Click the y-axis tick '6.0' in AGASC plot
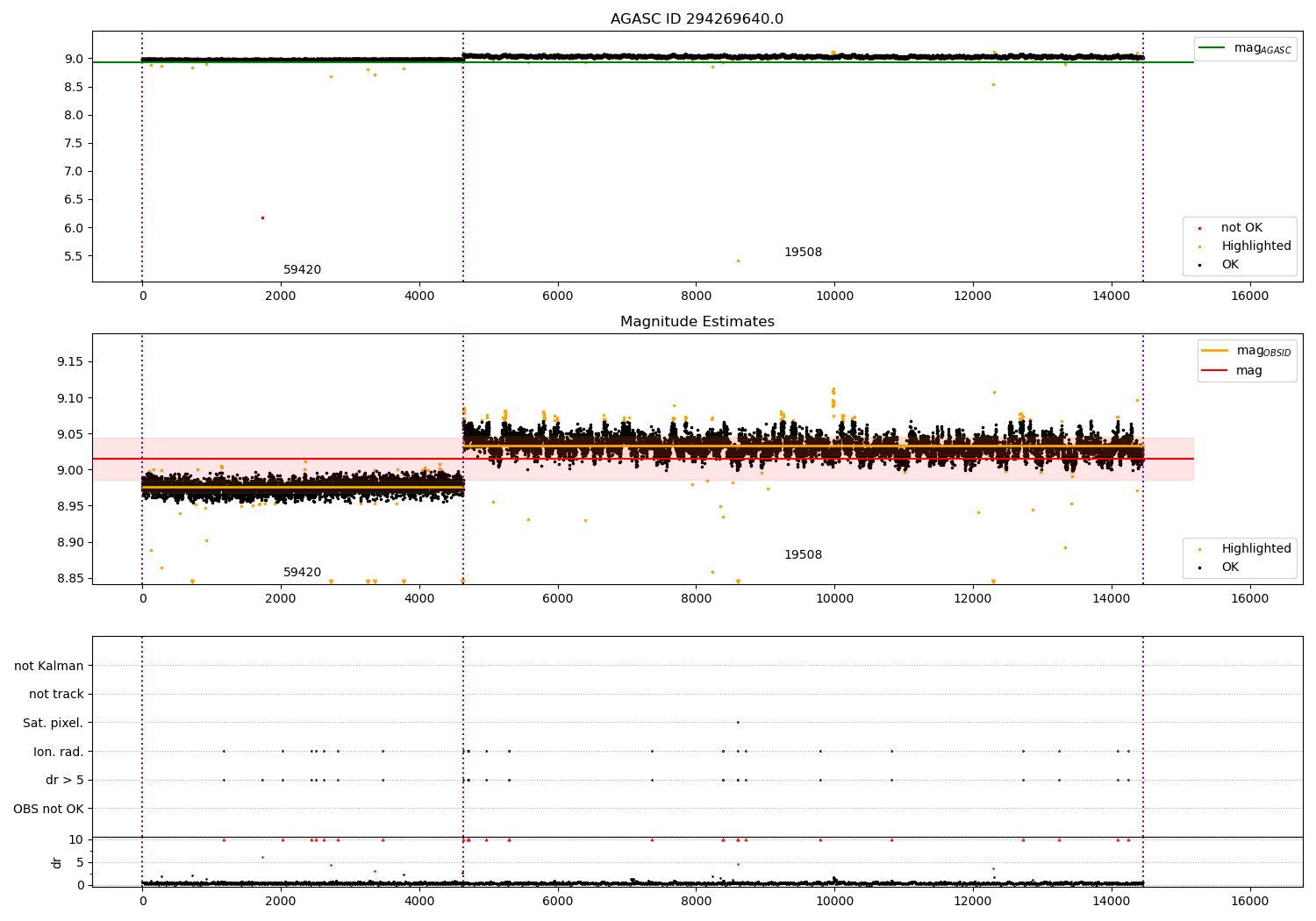Screen dimensions: 1316x921 click(74, 228)
